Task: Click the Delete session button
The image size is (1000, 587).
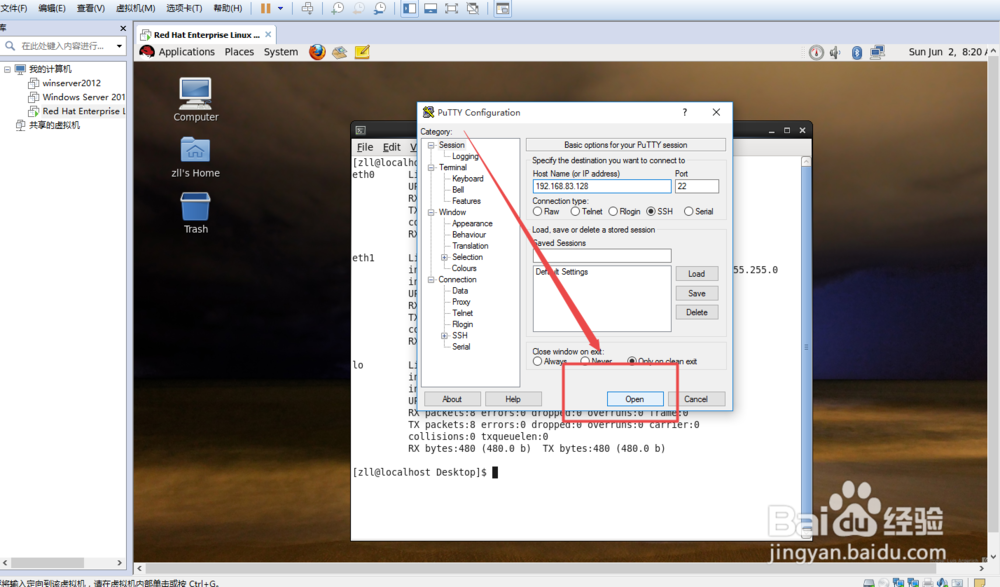Action: (x=696, y=313)
